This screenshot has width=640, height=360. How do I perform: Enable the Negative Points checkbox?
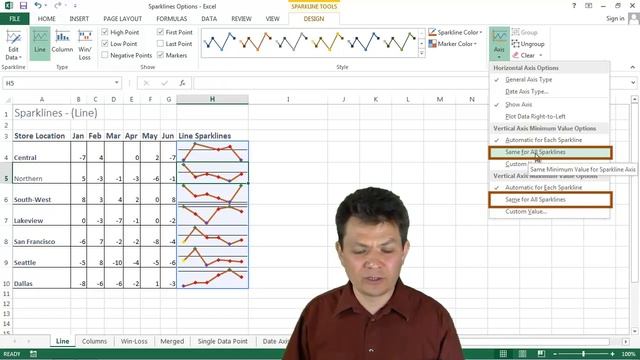(x=105, y=55)
